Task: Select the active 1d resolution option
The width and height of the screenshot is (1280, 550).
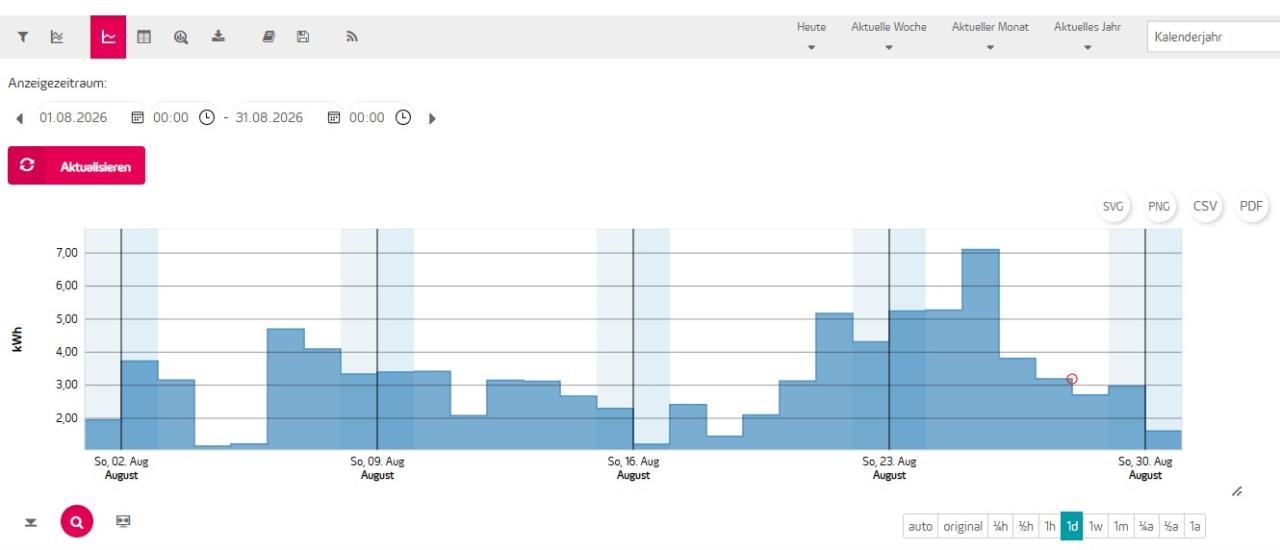Action: click(x=1072, y=526)
